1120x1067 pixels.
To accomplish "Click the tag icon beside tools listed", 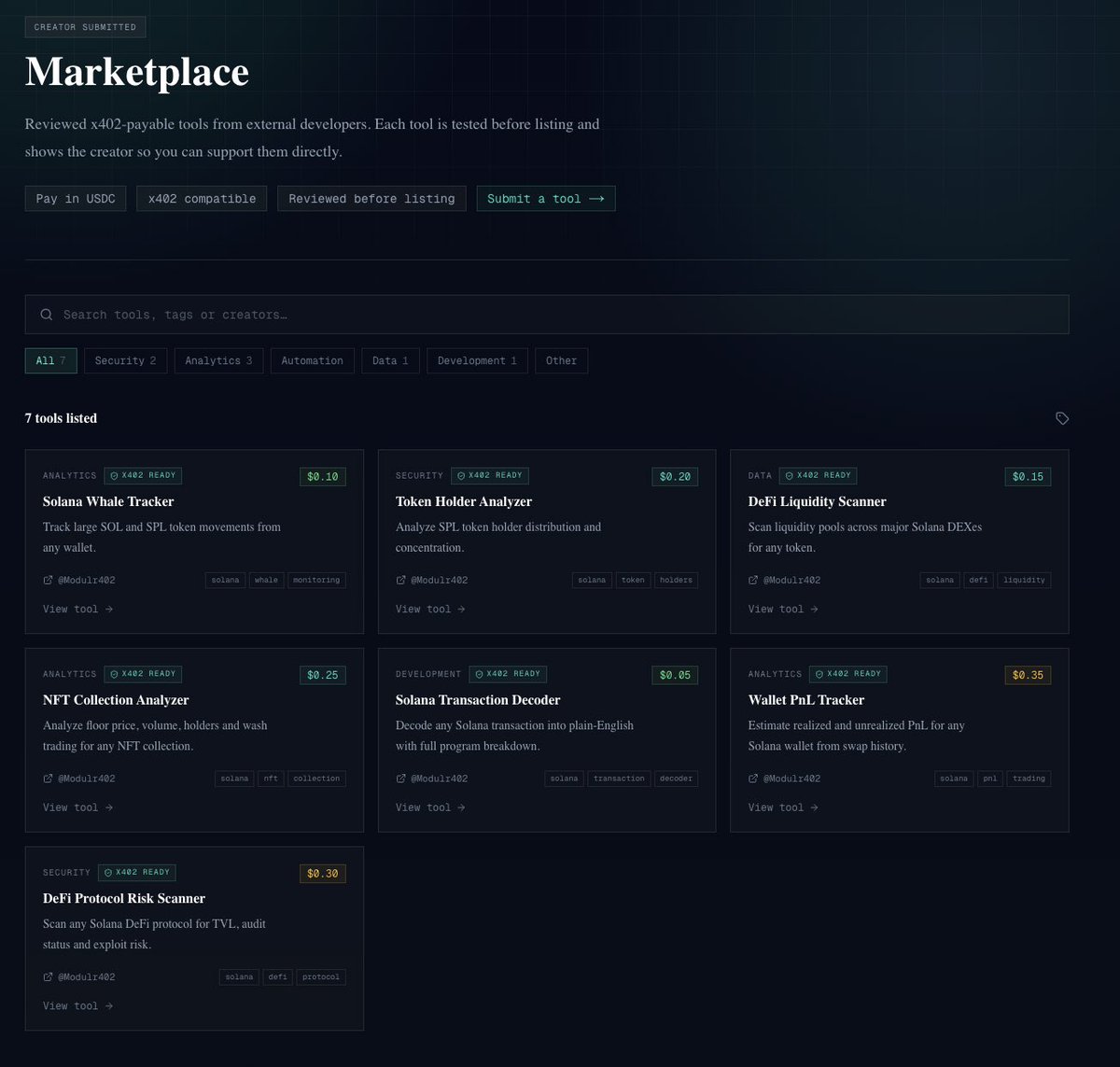I will pyautogui.click(x=1062, y=418).
